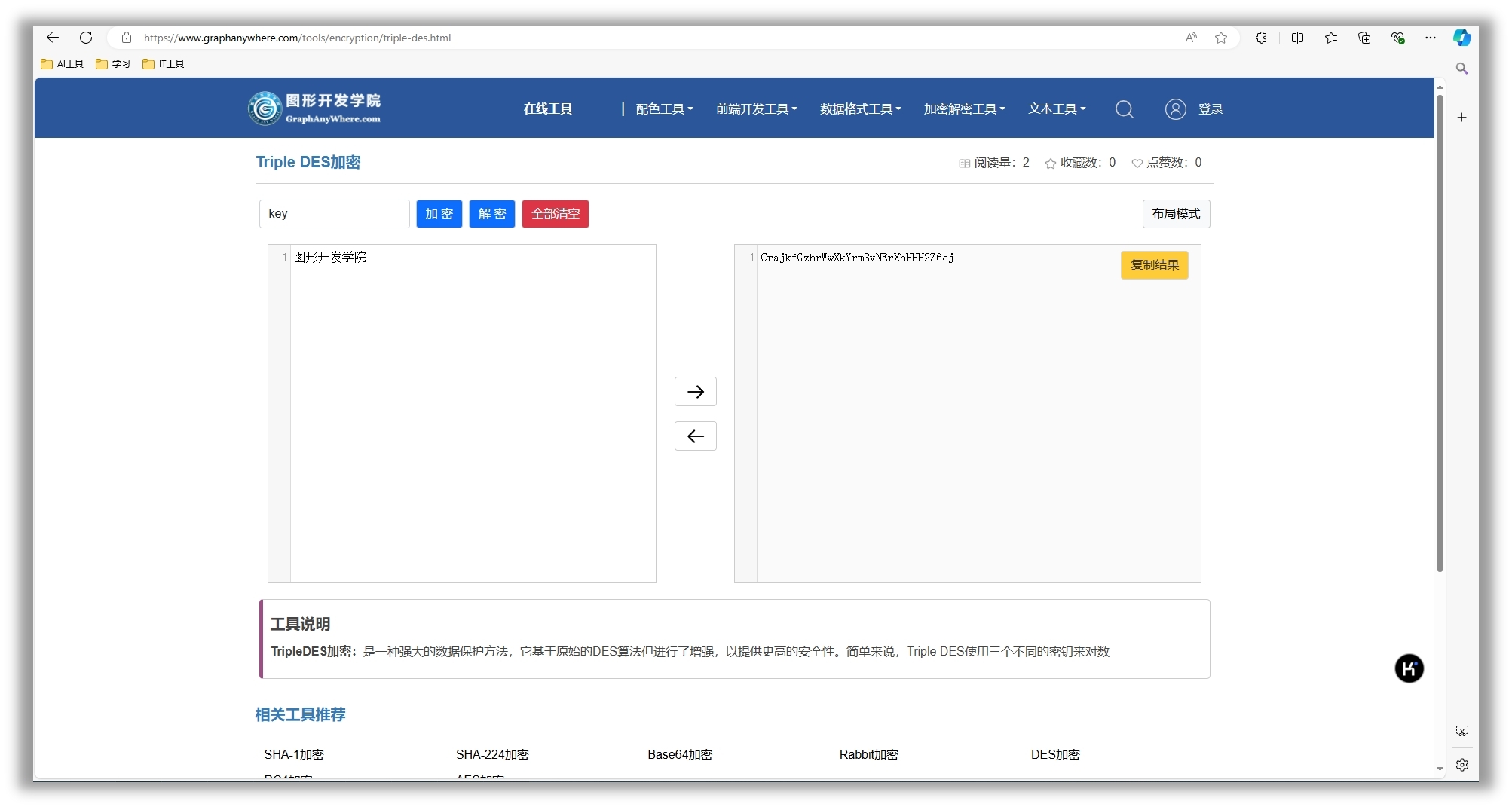1512x810 pixels.
Task: Click the 加密 encrypt button
Action: pos(439,214)
